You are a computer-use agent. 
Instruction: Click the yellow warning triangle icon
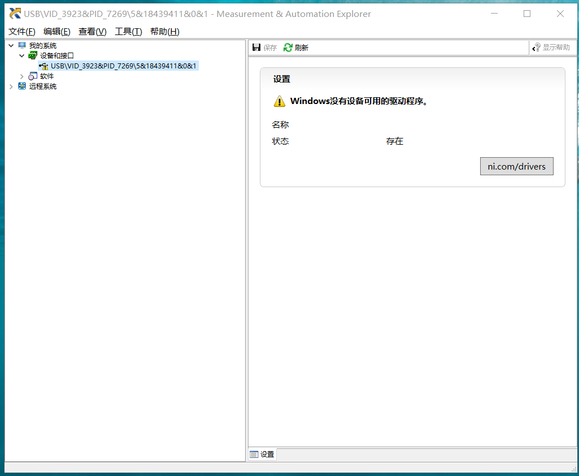(279, 101)
